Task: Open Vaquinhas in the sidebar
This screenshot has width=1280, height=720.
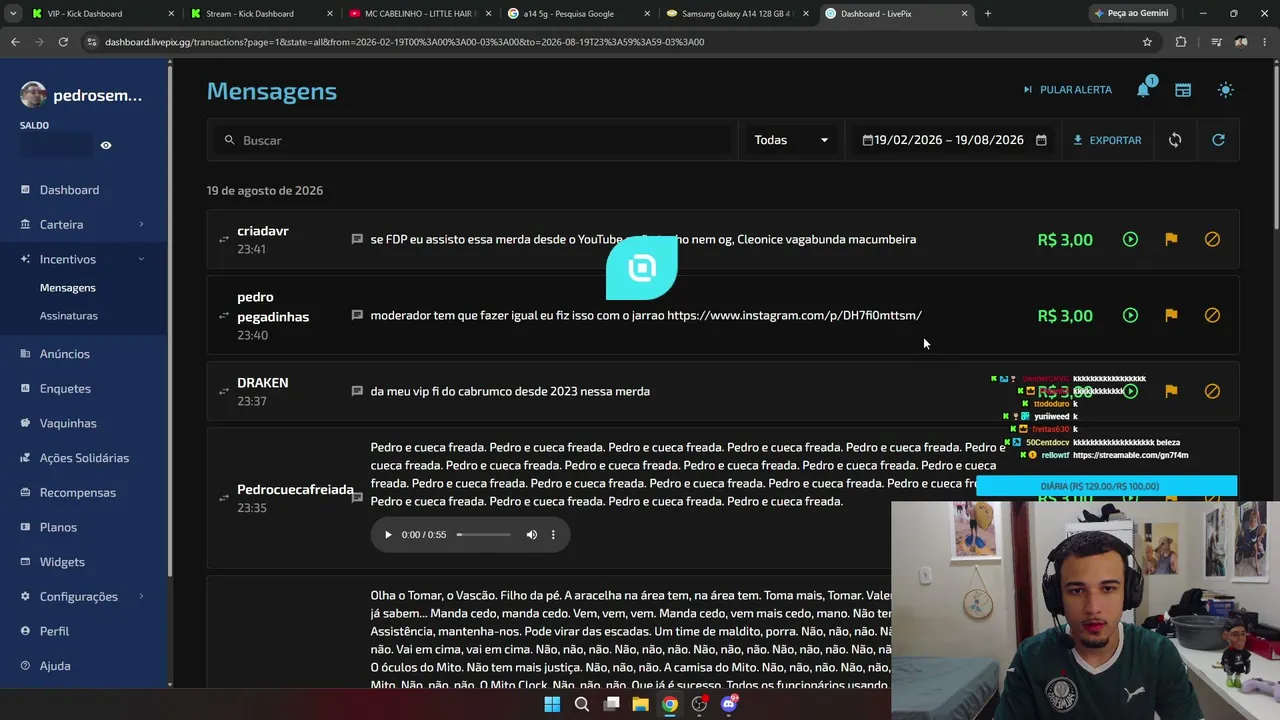Action: click(x=68, y=423)
